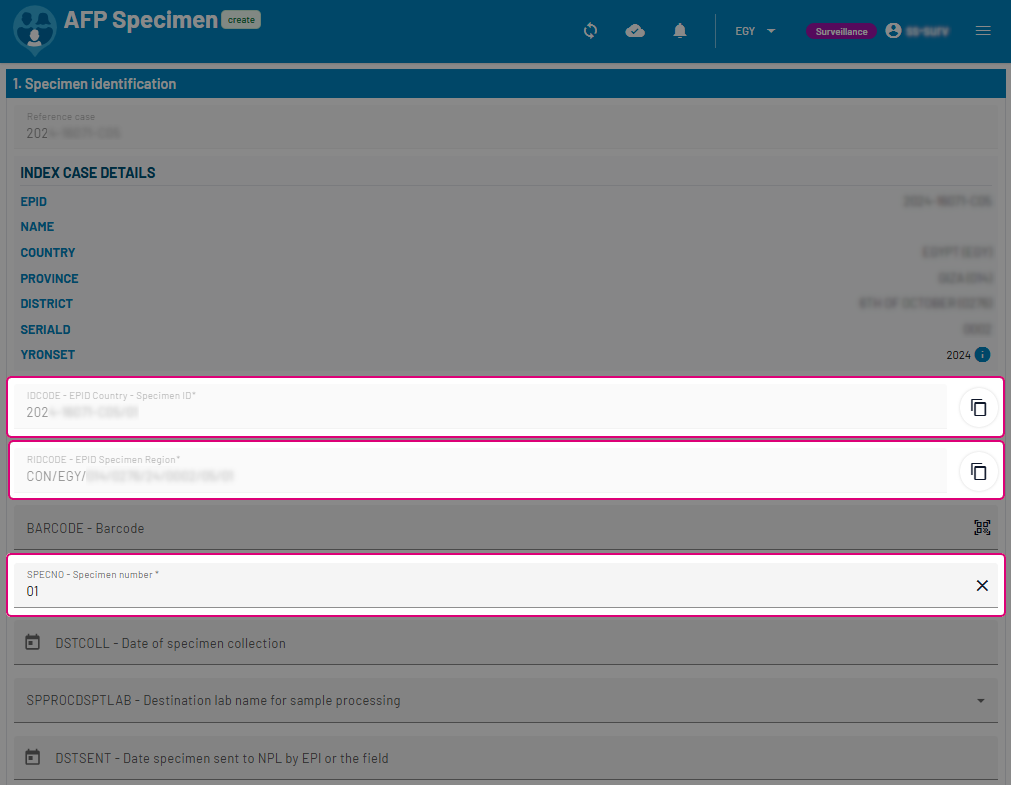Copy the RIDCODE specimen region value
Viewport: 1011px width, 785px height.
click(979, 471)
